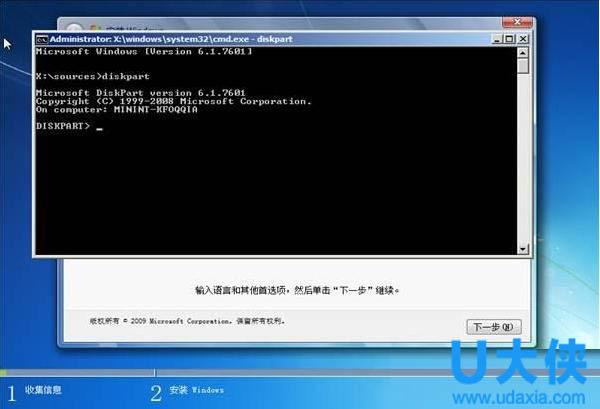600x409 pixels.
Task: Click step 1 收集信息 label
Action: 43,390
